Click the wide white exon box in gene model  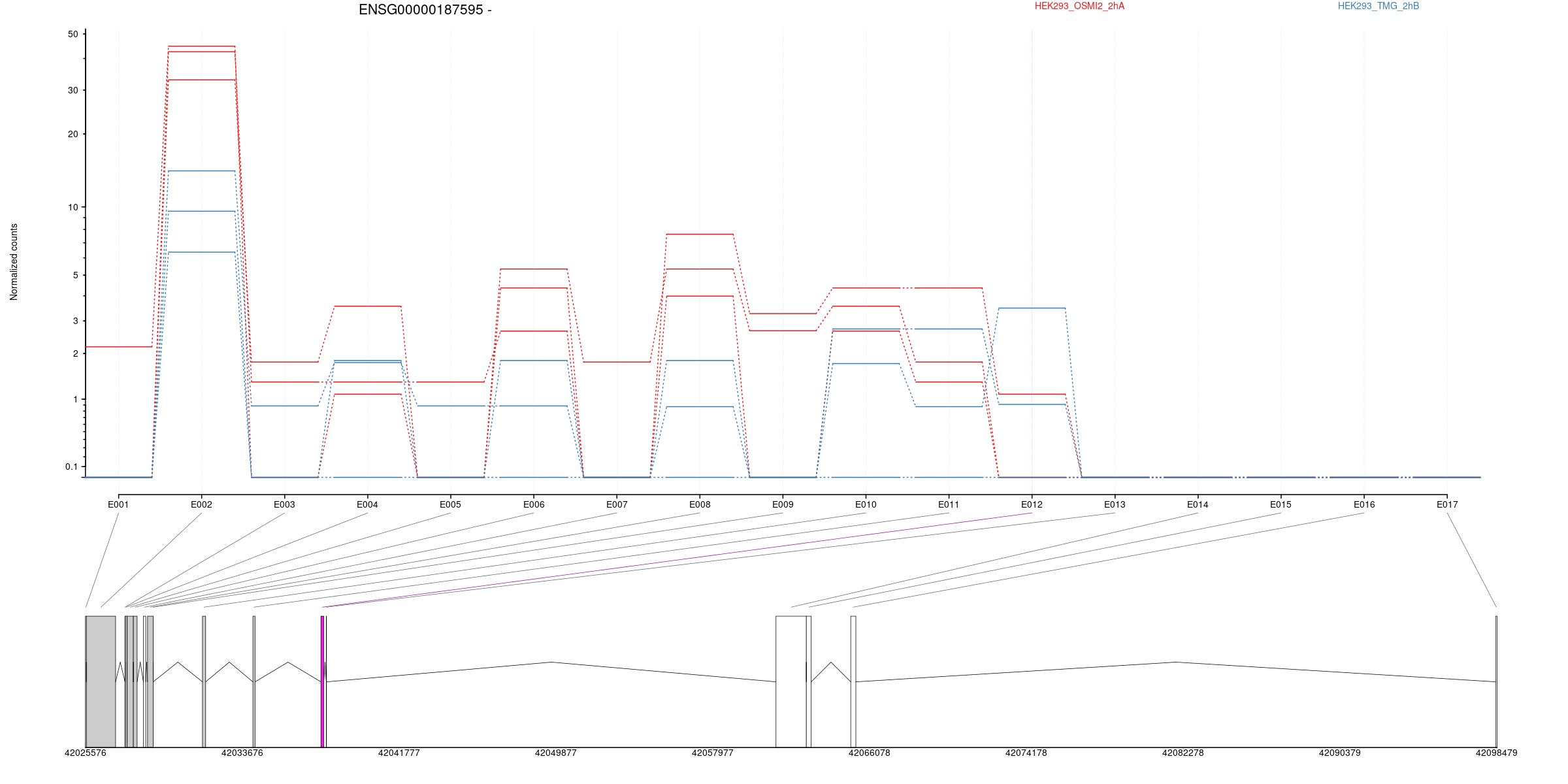coord(791,681)
